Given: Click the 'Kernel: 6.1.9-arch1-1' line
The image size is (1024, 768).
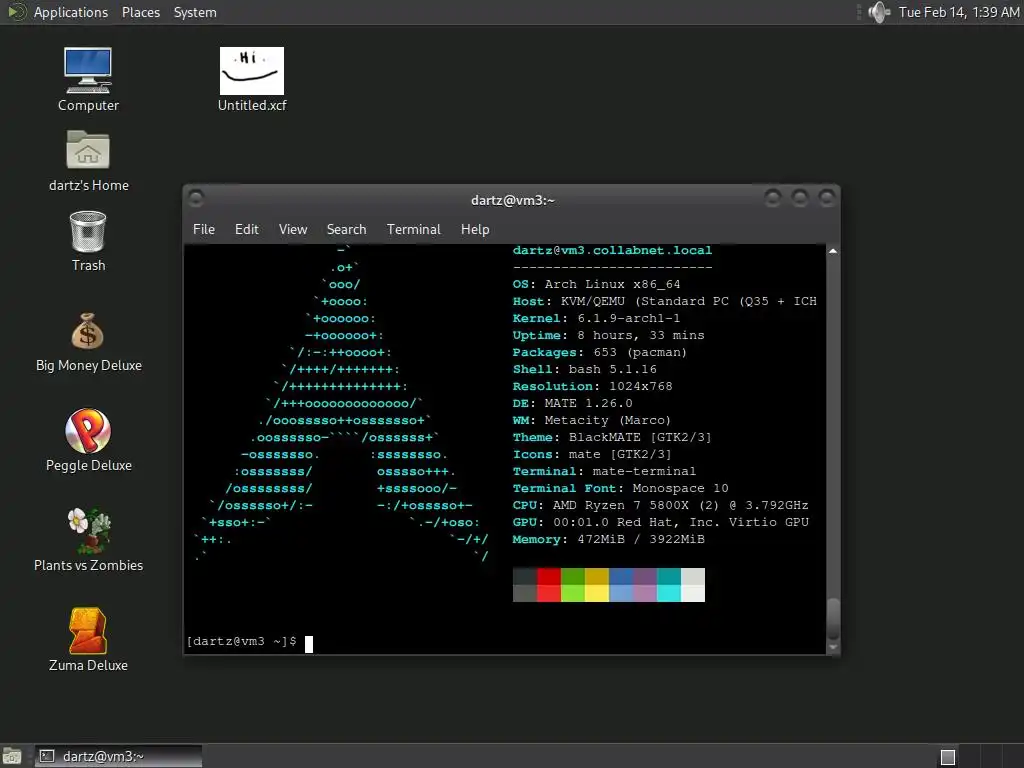Looking at the screenshot, I should (596, 318).
